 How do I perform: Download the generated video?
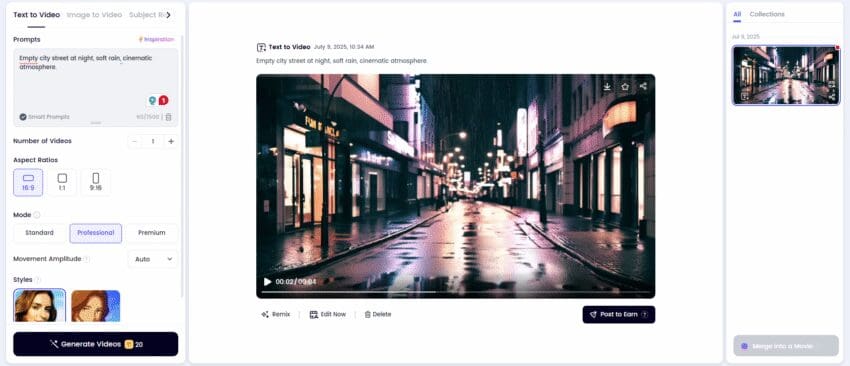coord(607,86)
